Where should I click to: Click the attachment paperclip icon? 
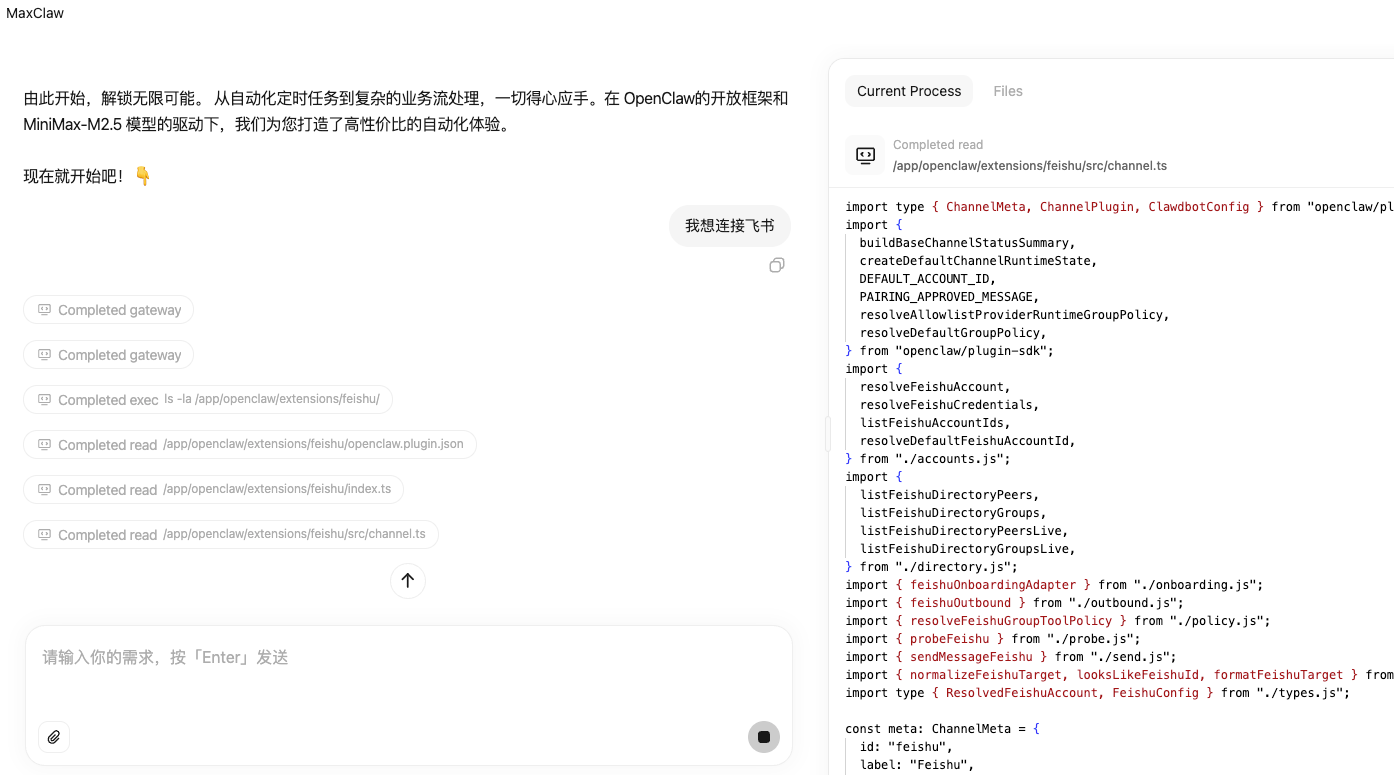coord(54,737)
